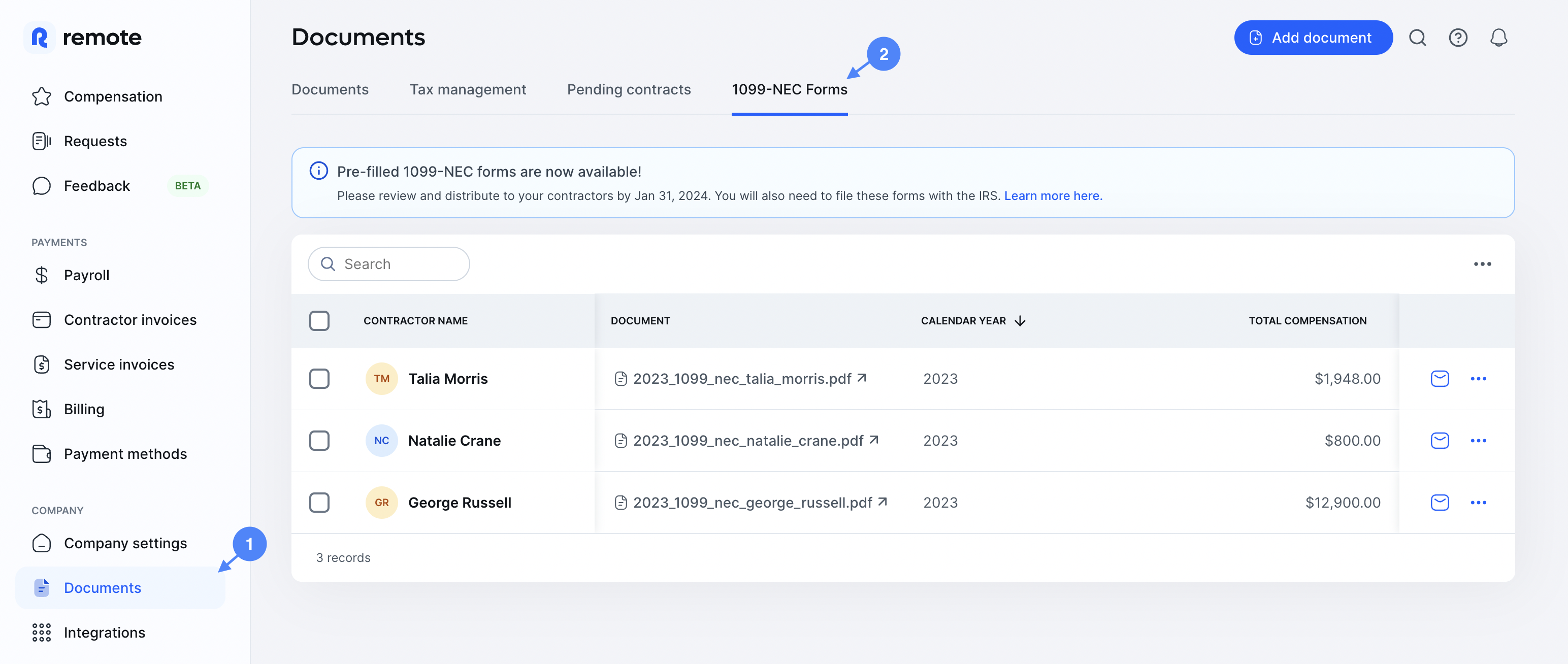Email the form to Natalie Crane
The height and width of the screenshot is (664, 1568).
1440,441
